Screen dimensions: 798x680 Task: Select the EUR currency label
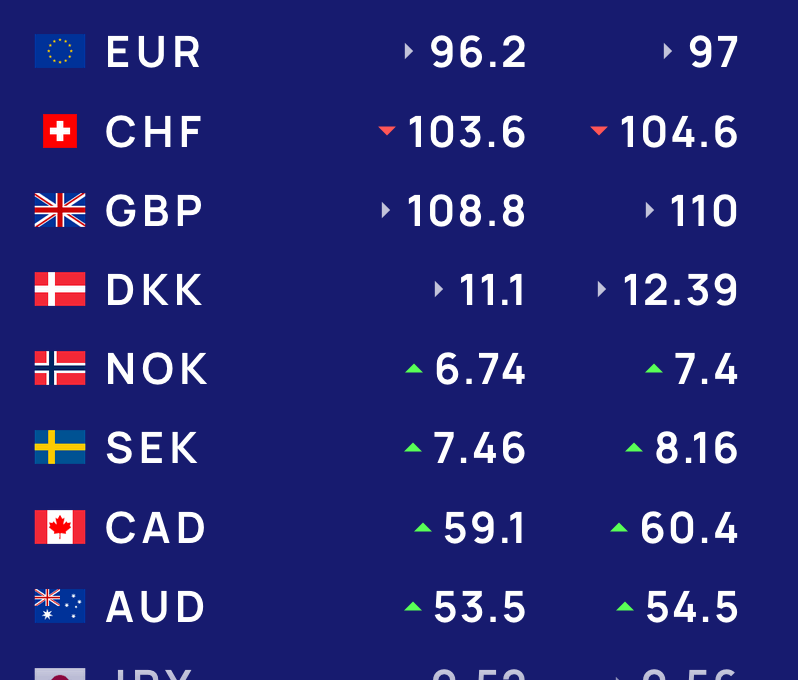[153, 52]
